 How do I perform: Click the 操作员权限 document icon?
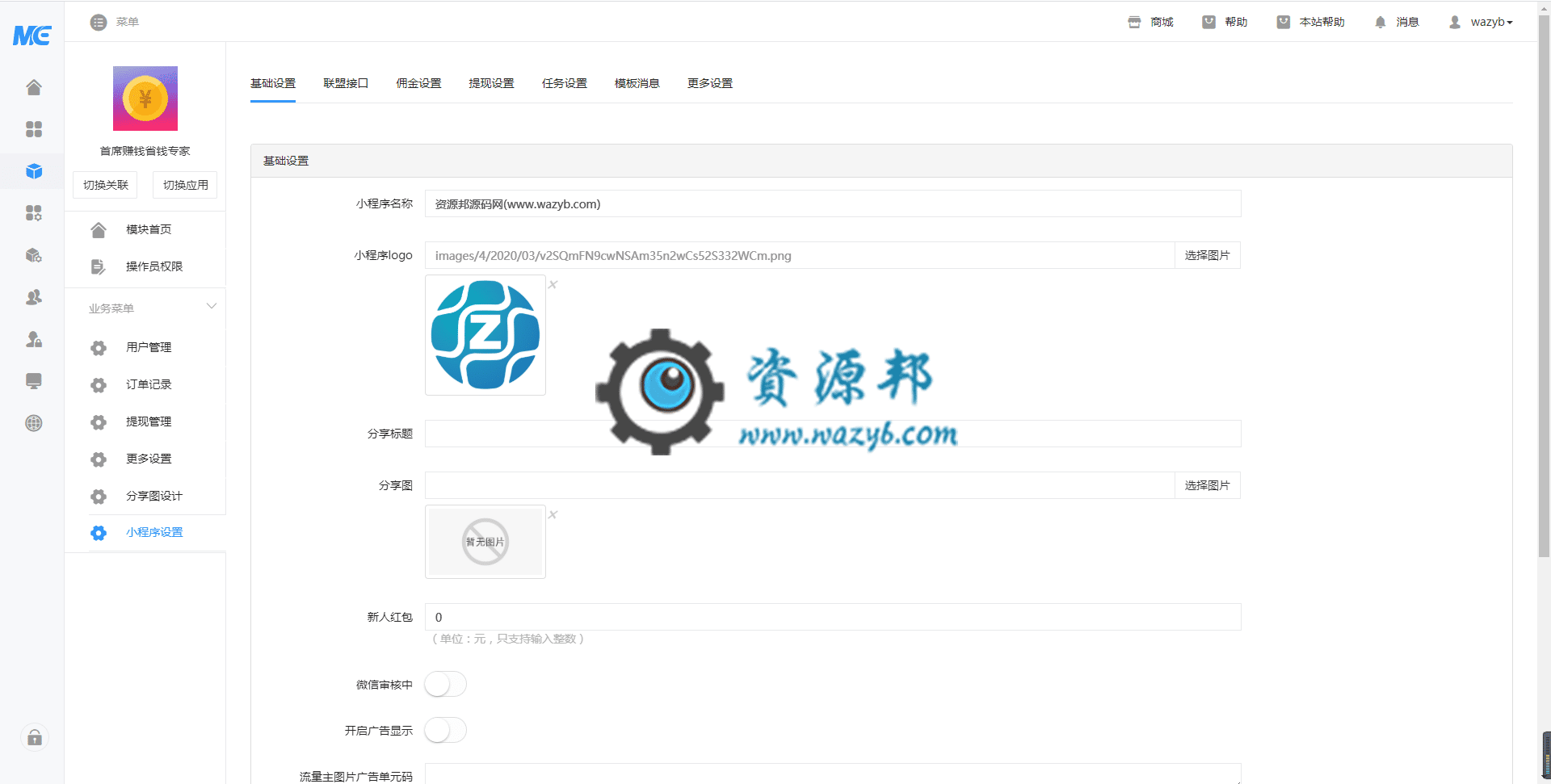(x=99, y=266)
